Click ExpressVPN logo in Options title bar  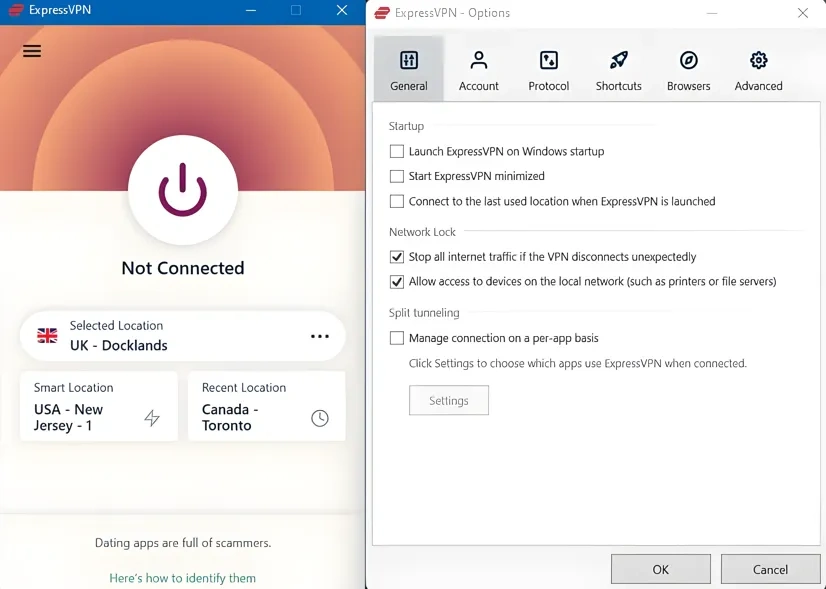tap(382, 13)
